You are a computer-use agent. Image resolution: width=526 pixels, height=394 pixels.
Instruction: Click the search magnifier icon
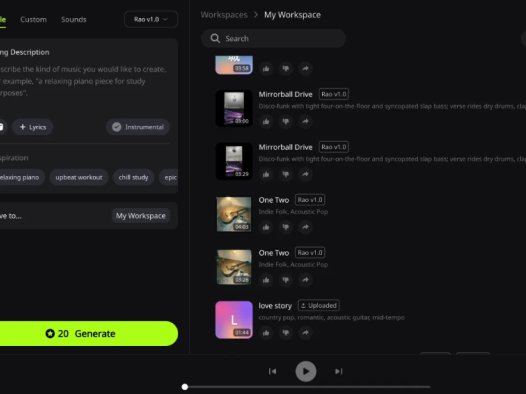[x=215, y=39]
